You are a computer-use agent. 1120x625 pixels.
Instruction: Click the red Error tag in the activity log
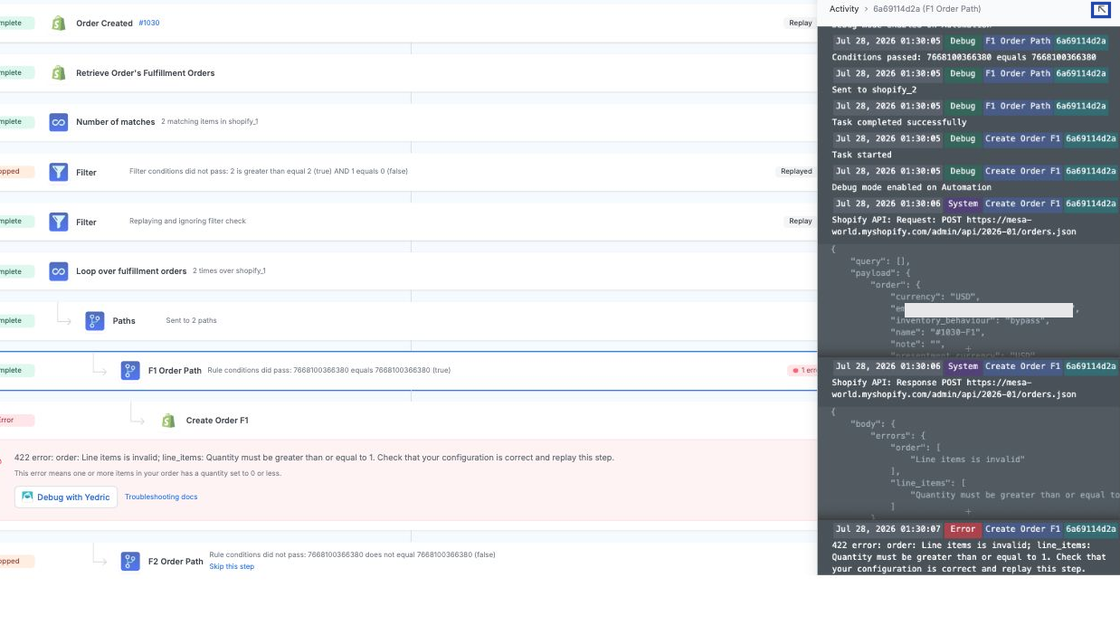(x=962, y=529)
